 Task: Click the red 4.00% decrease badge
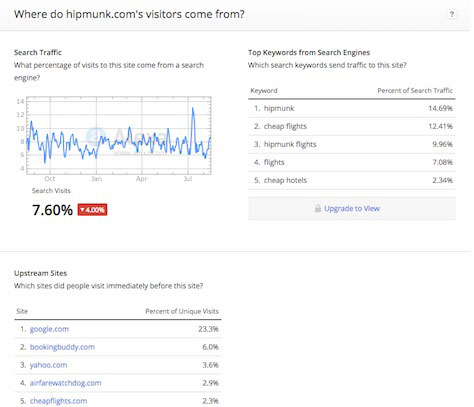coord(92,210)
